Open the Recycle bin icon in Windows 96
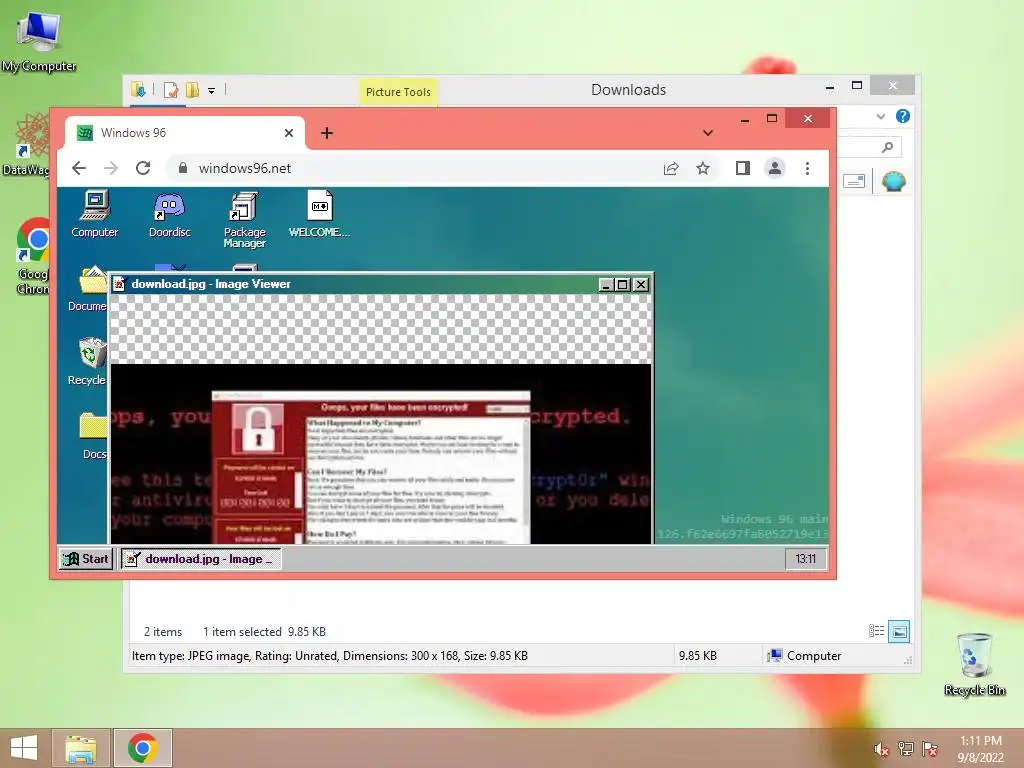 tap(88, 362)
